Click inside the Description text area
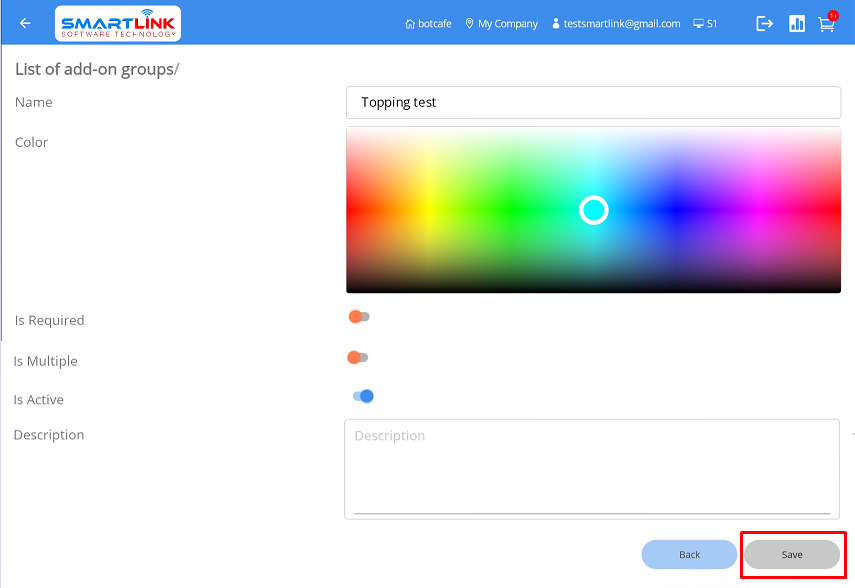855x588 pixels. tap(591, 468)
